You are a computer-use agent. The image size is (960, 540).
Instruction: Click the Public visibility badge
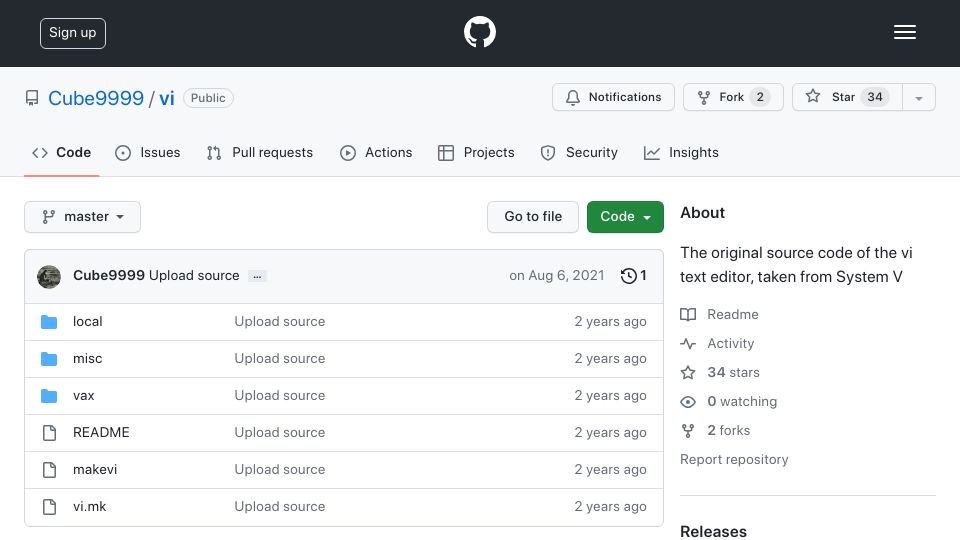point(208,98)
